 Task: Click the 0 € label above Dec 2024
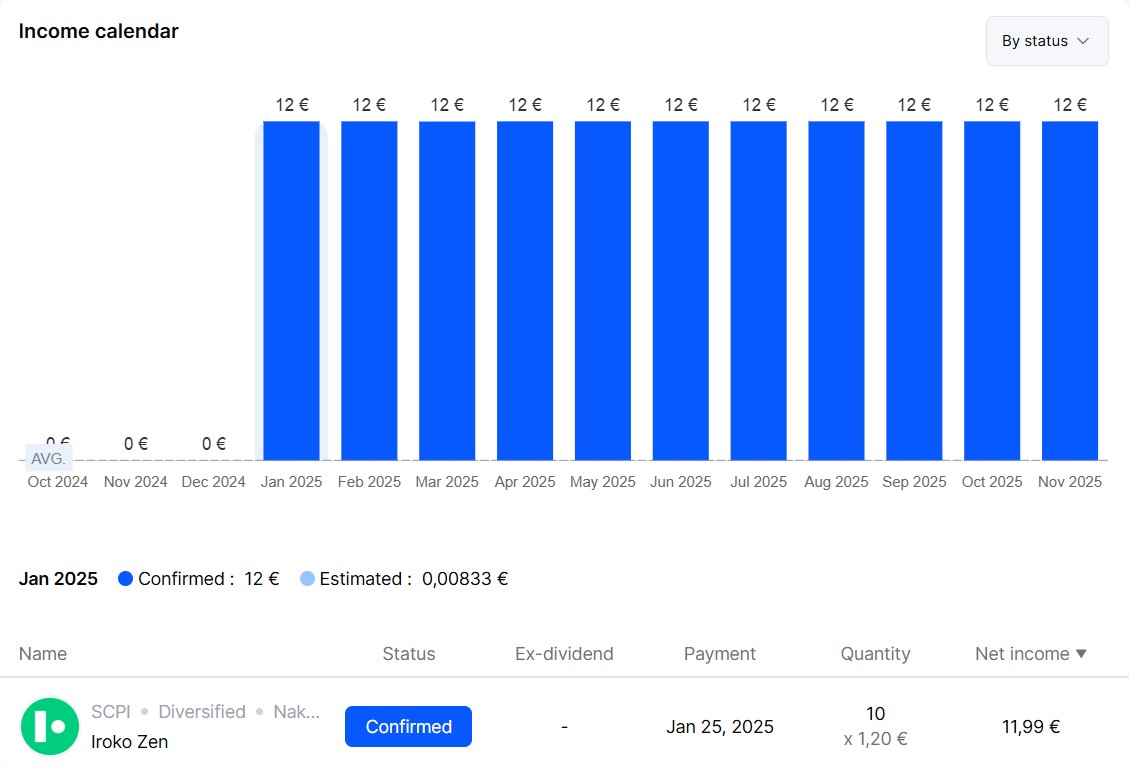click(x=214, y=444)
